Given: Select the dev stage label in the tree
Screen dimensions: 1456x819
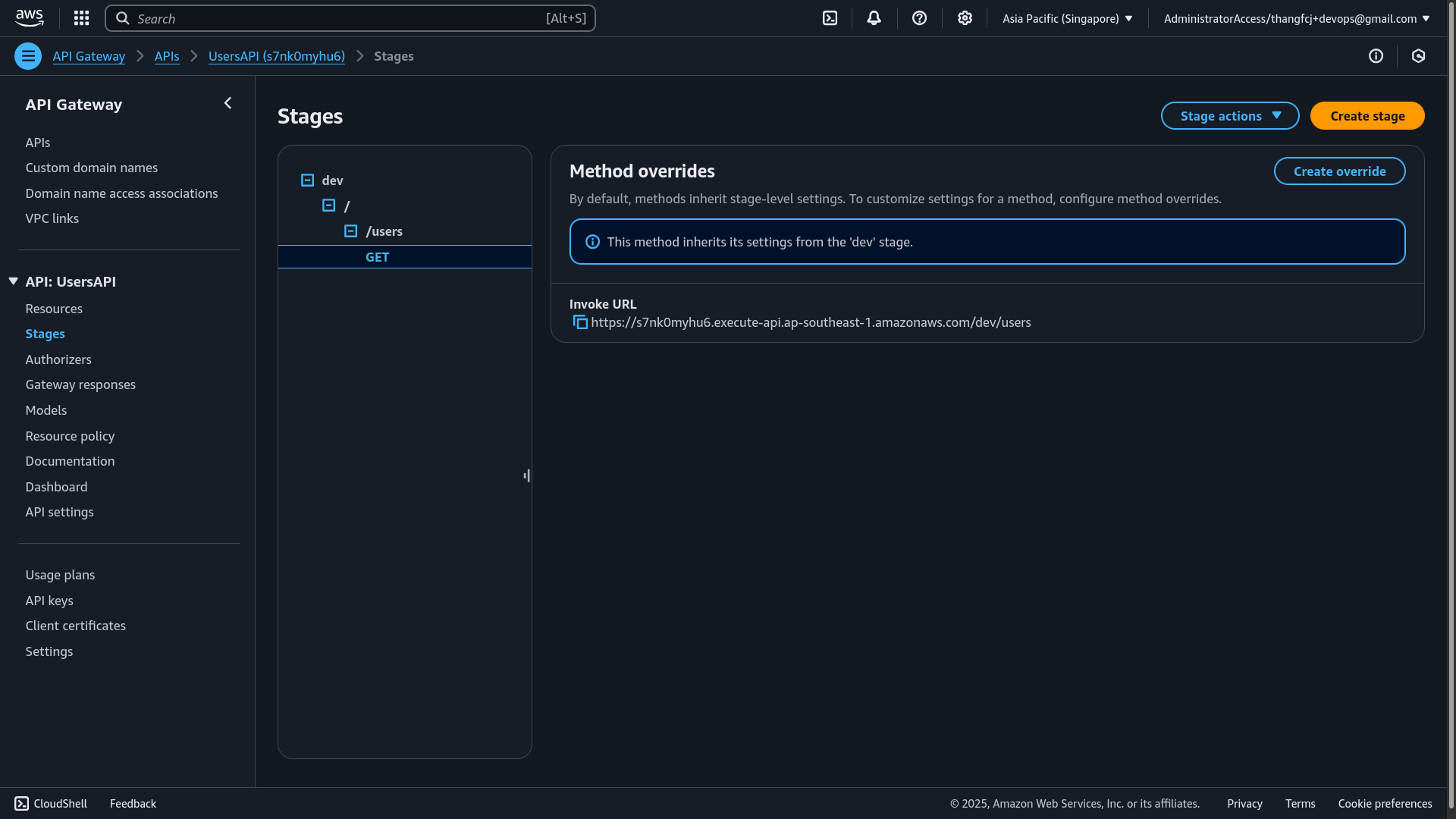Looking at the screenshot, I should tap(332, 180).
